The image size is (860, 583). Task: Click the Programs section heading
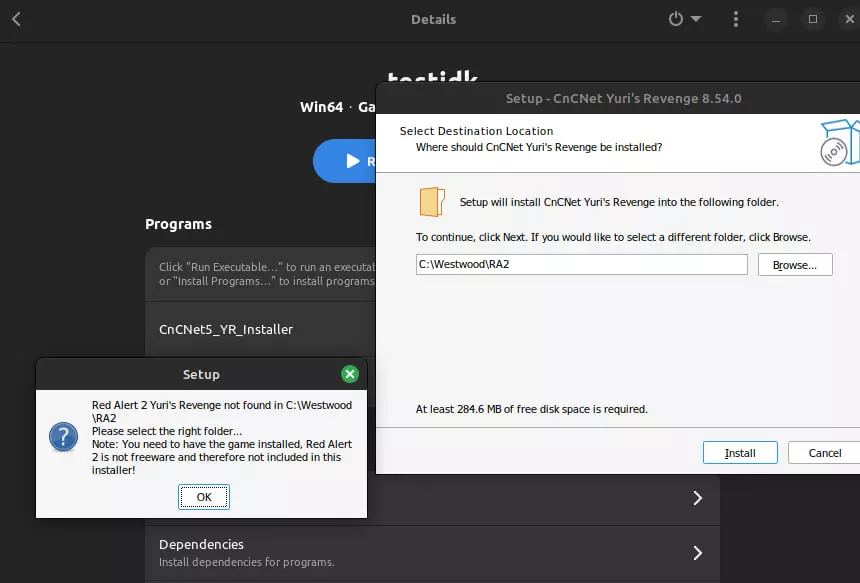178,224
